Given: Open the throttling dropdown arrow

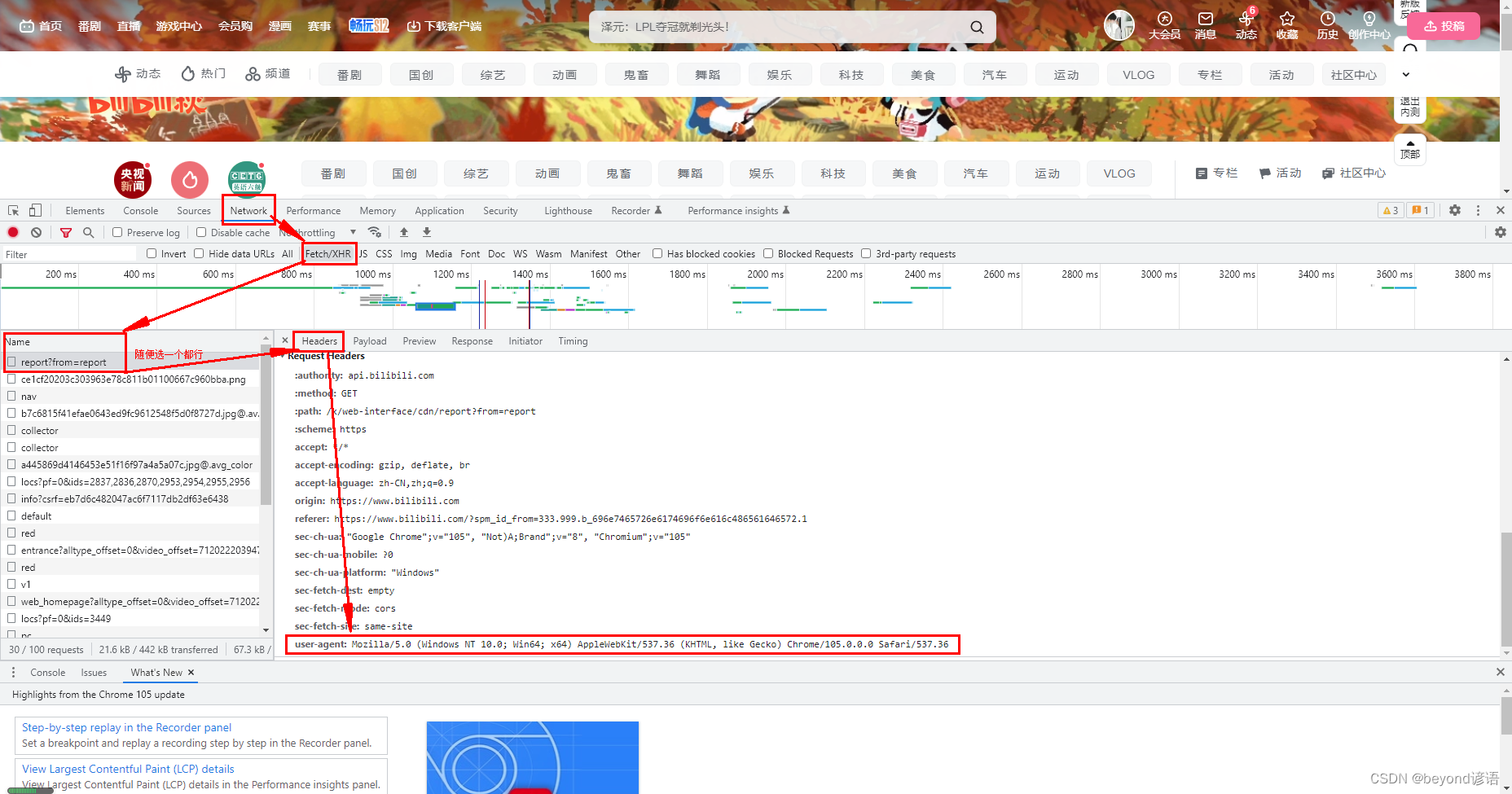Looking at the screenshot, I should 353,232.
